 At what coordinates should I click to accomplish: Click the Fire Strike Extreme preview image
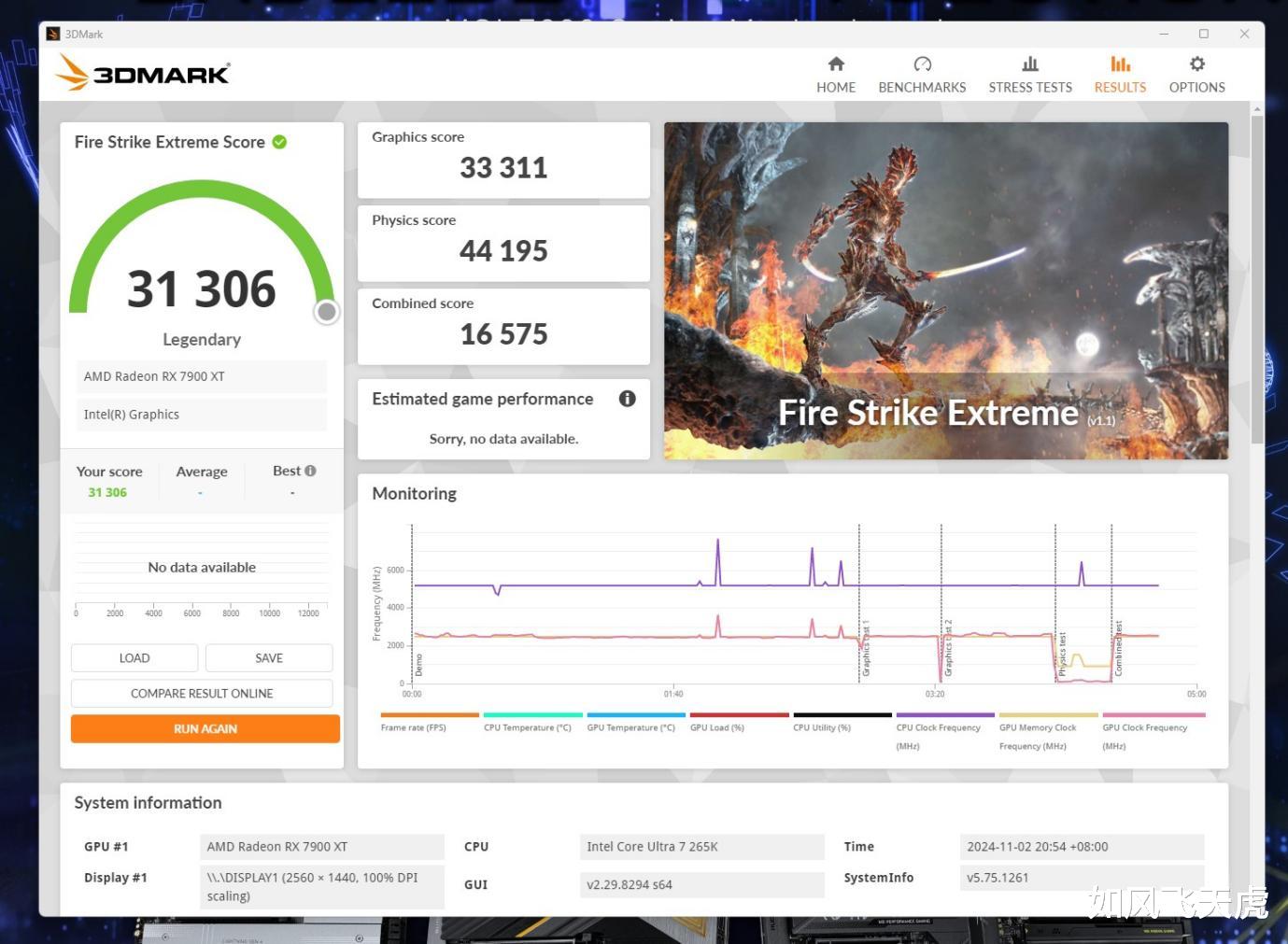pos(946,290)
